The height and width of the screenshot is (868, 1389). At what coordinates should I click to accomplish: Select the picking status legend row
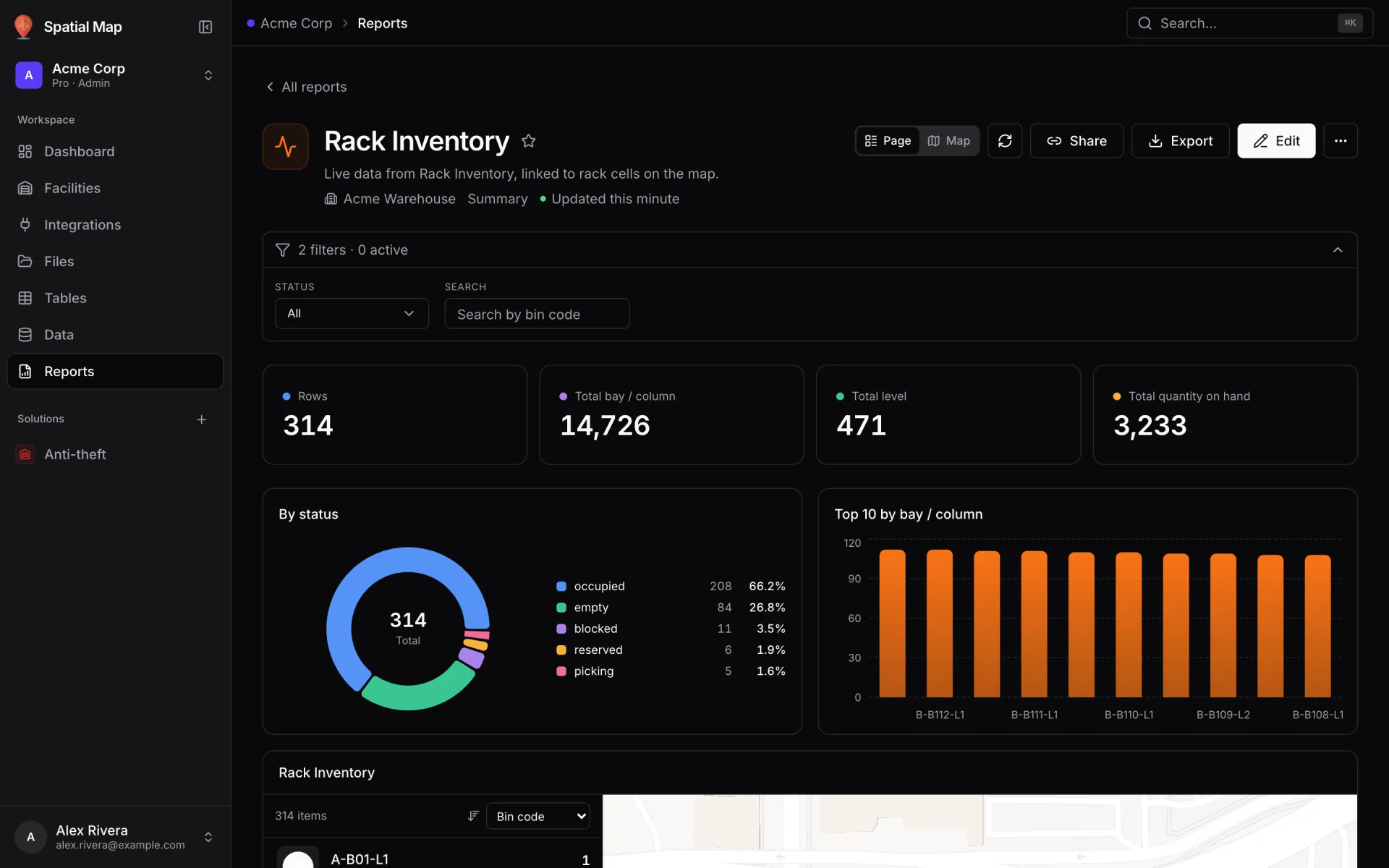coord(671,671)
